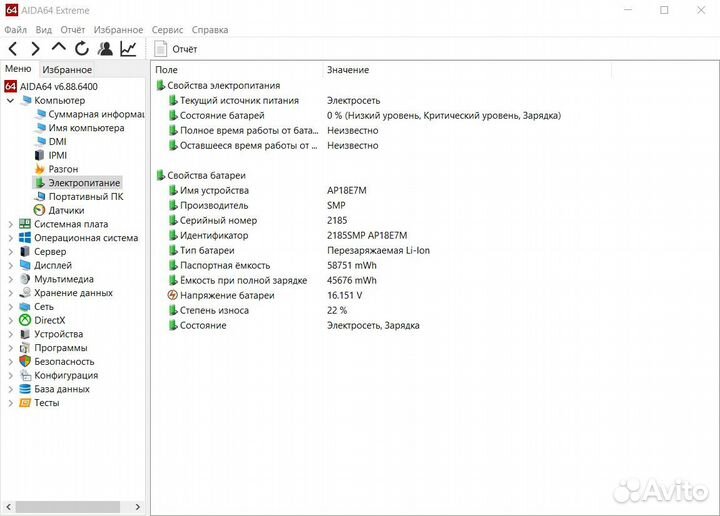Open the graph chart toolbar icon
This screenshot has height=516, width=720.
coord(128,49)
